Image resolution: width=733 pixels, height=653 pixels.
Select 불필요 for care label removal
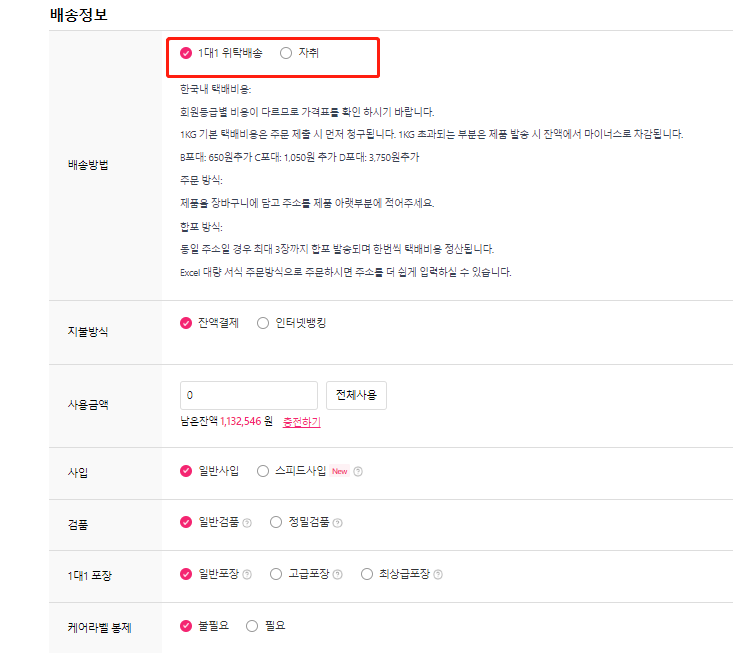pos(186,626)
